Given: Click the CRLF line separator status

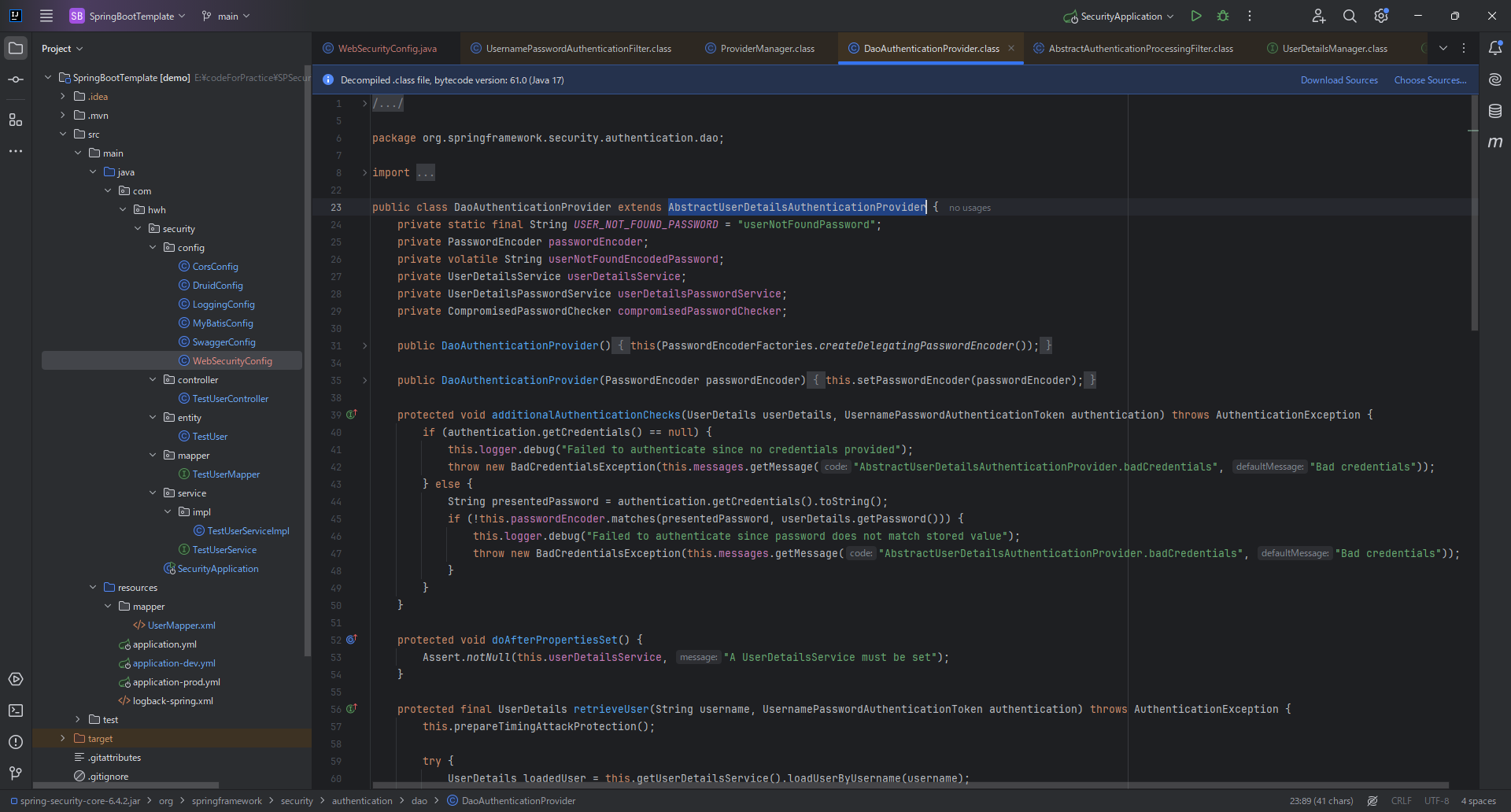Looking at the screenshot, I should (1401, 801).
